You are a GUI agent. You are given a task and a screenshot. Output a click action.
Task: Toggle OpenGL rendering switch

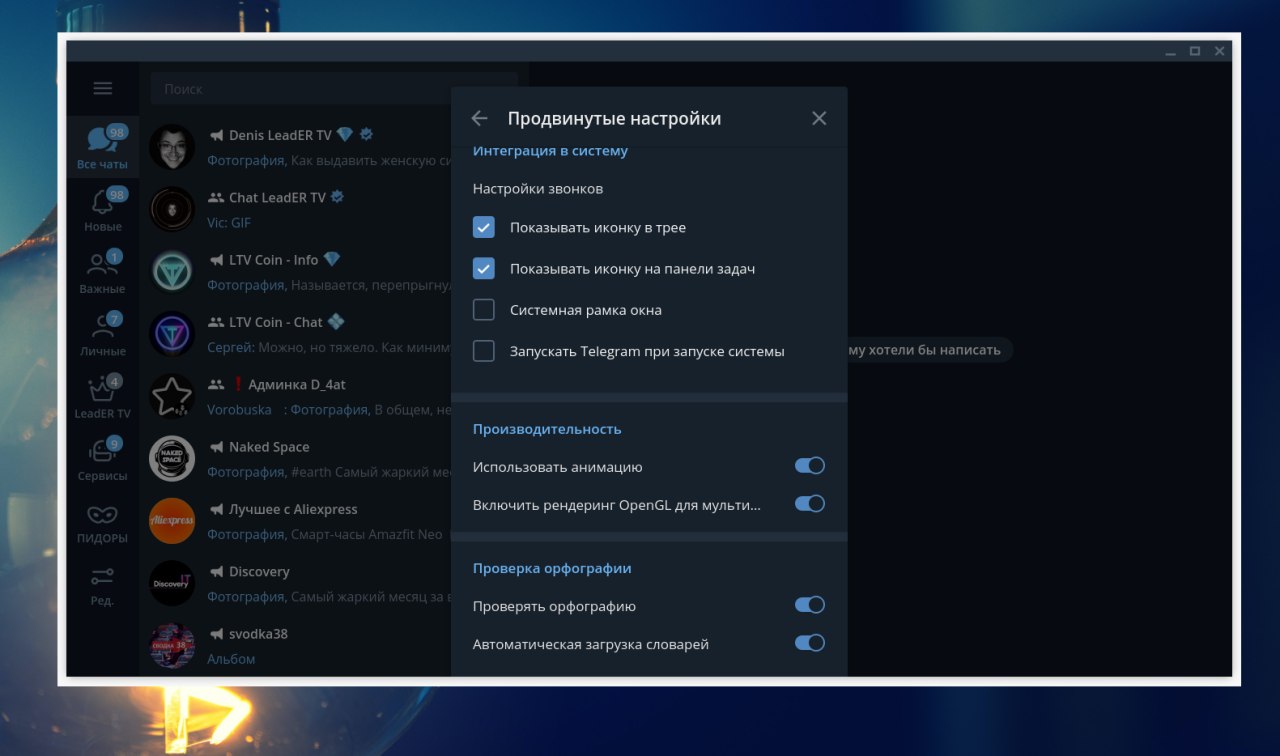click(x=810, y=504)
